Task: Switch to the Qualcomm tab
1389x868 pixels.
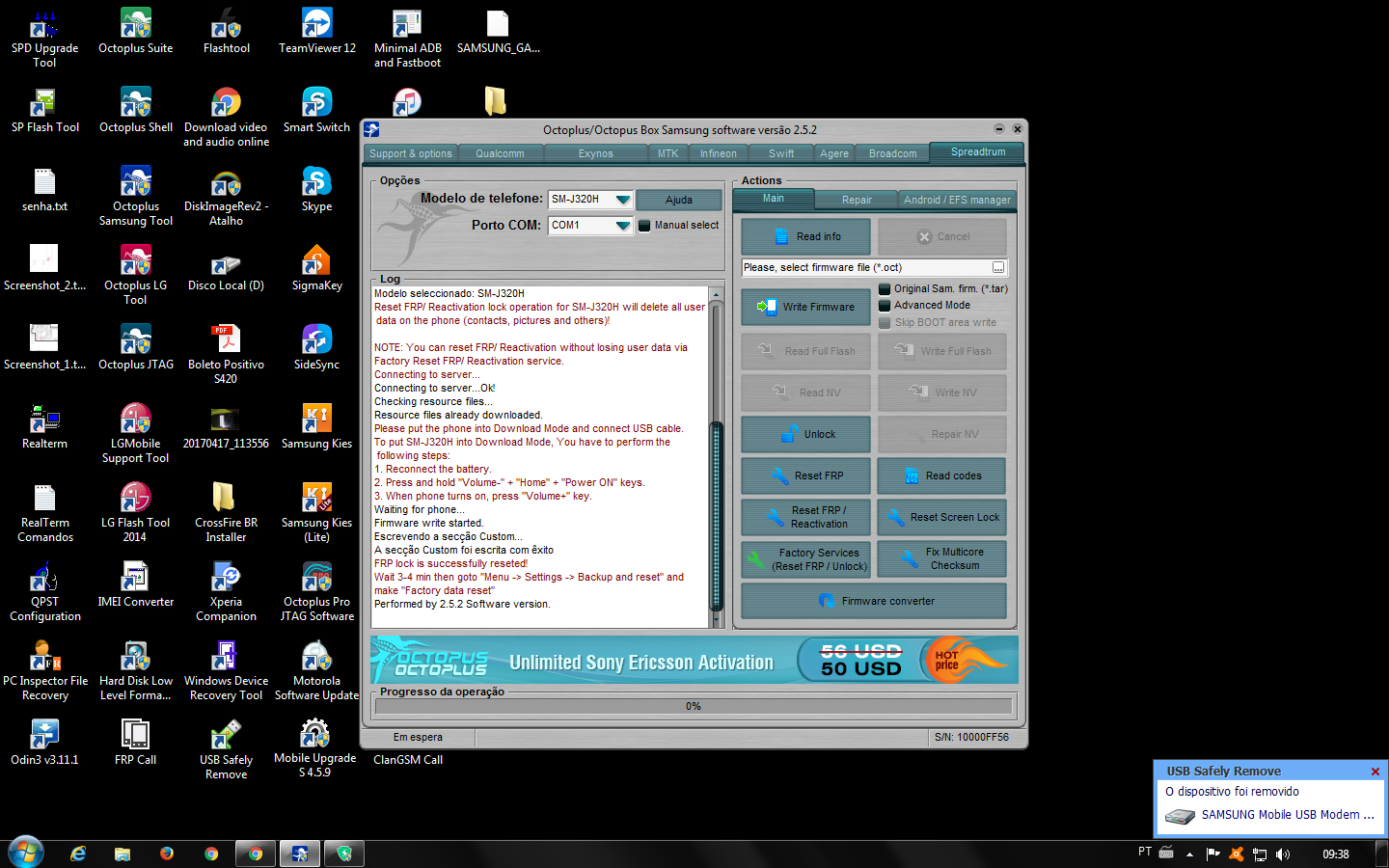Action: (500, 153)
